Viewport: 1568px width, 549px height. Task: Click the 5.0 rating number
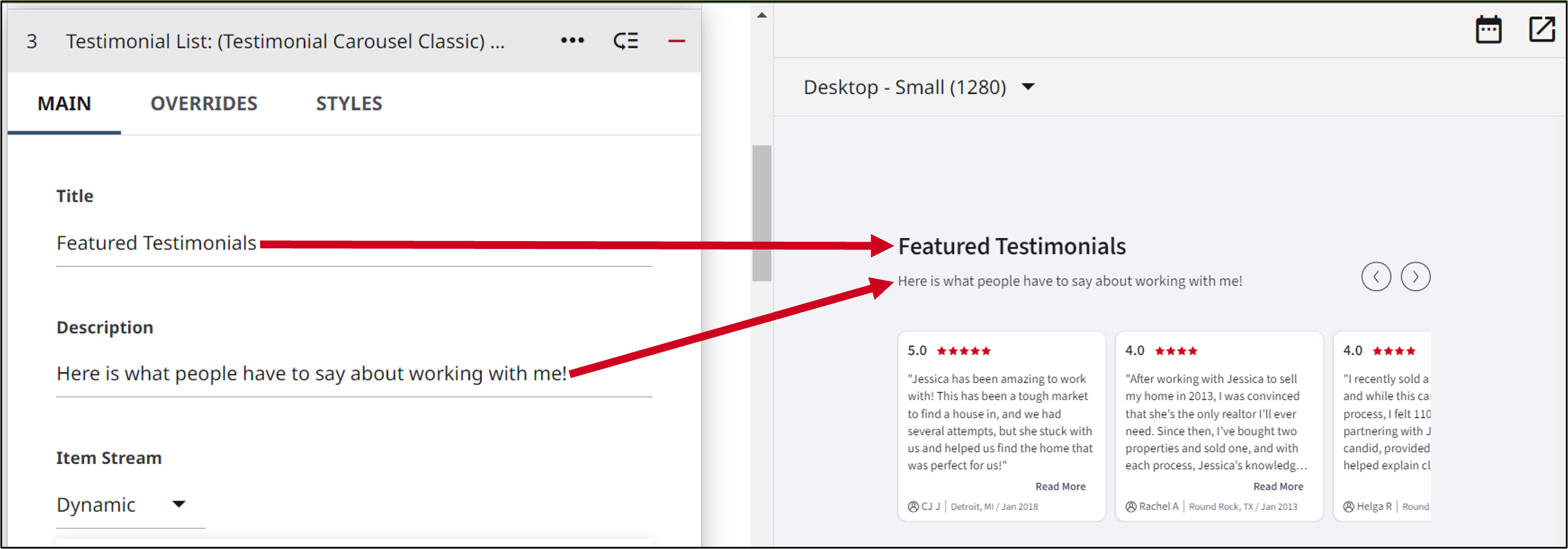[917, 351]
